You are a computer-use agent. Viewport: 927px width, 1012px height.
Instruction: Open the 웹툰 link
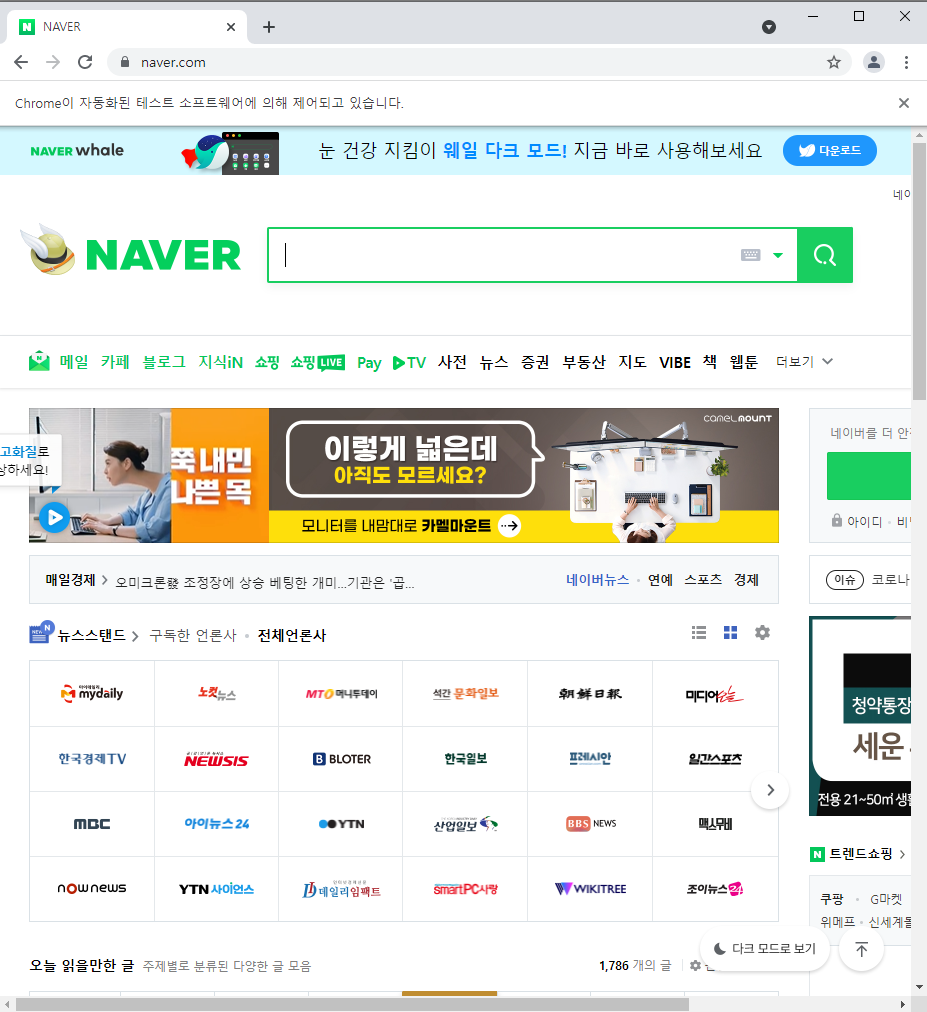pyautogui.click(x=744, y=362)
